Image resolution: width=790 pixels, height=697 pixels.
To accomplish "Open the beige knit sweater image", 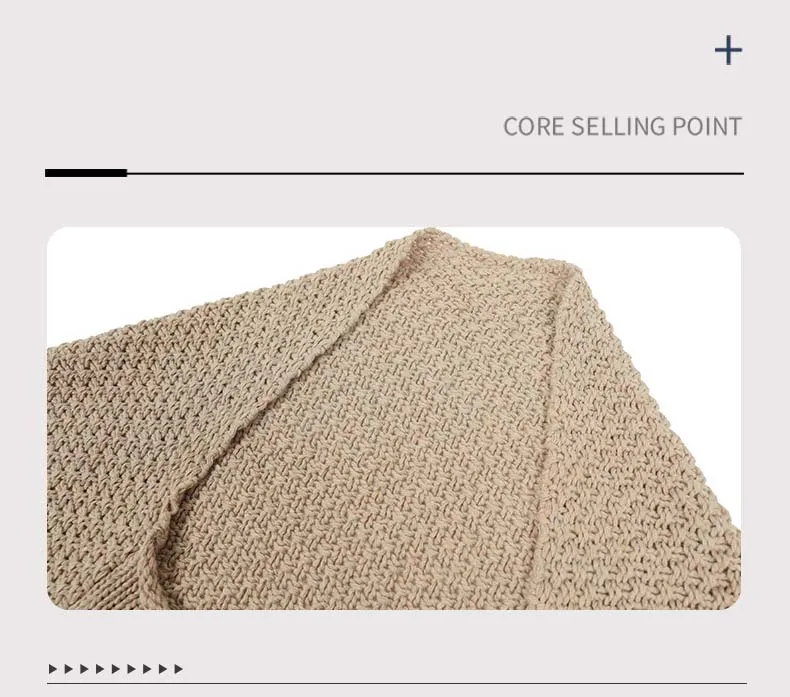I will pos(394,418).
